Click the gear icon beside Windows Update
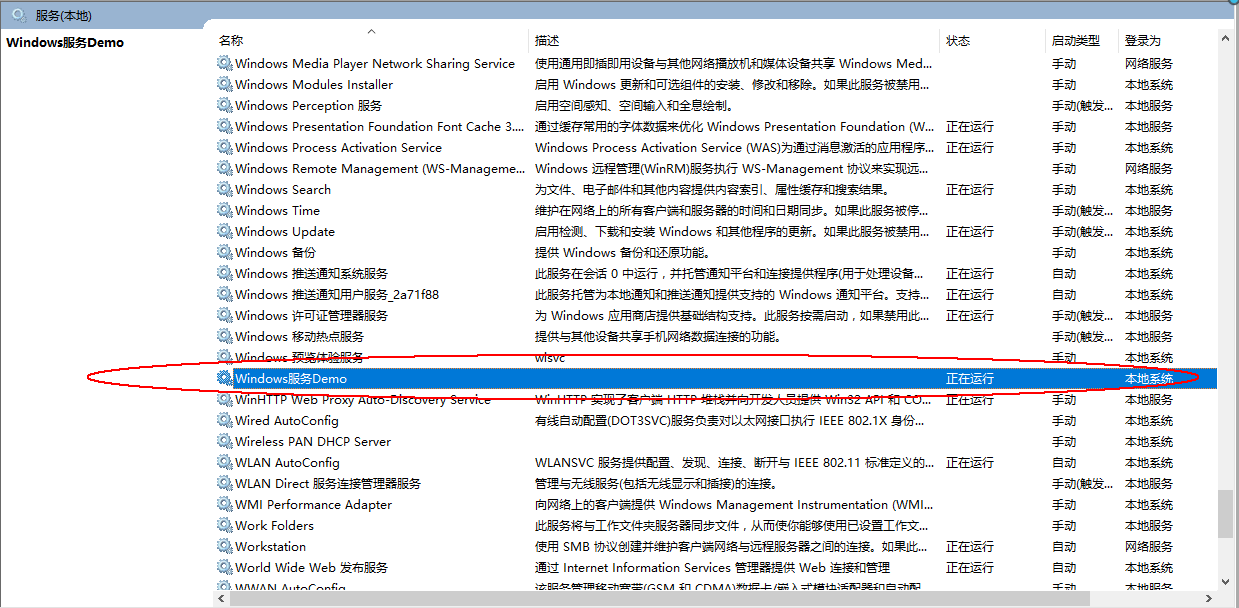The image size is (1239, 608). coord(225,231)
